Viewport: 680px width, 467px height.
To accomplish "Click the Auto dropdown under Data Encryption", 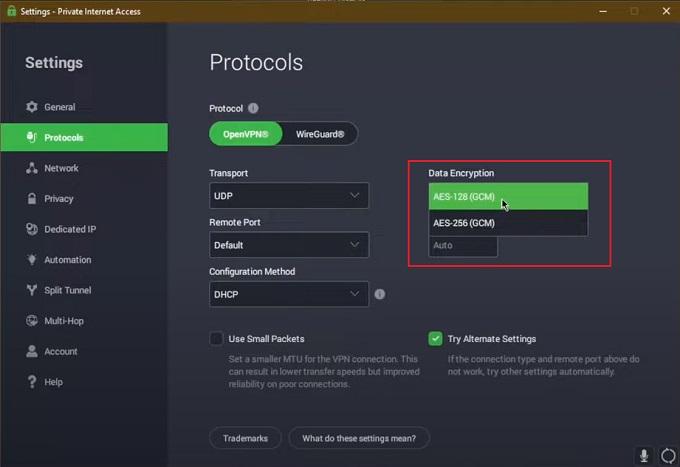I will 463,246.
